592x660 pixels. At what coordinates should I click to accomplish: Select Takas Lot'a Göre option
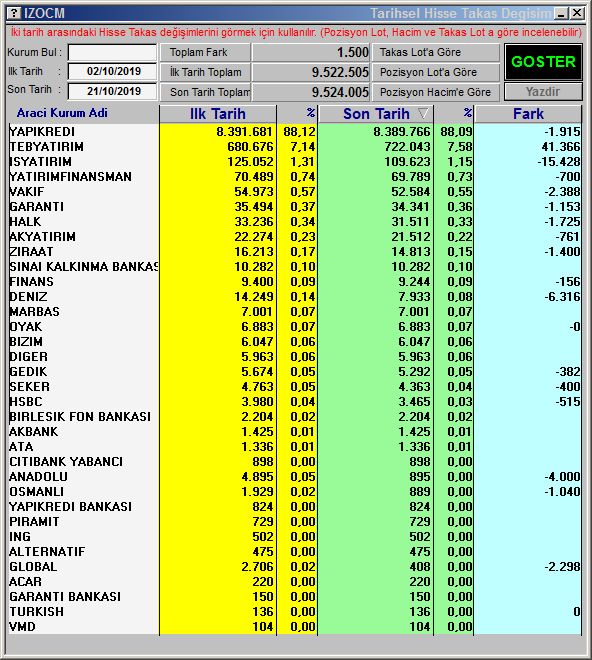coord(435,53)
